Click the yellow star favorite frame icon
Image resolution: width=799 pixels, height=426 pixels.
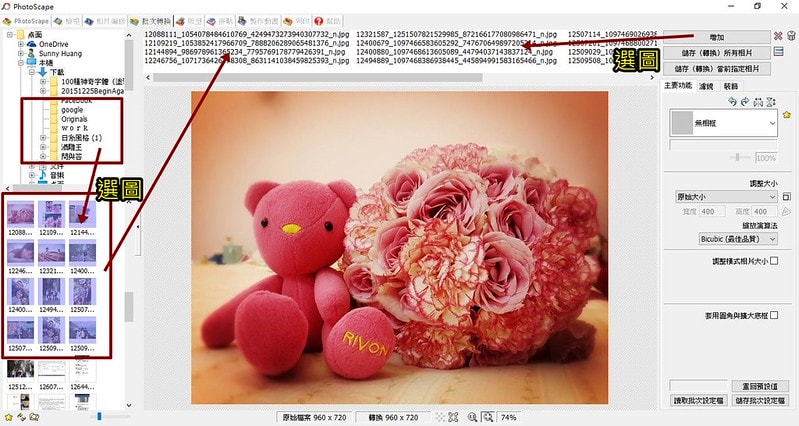pos(785,115)
